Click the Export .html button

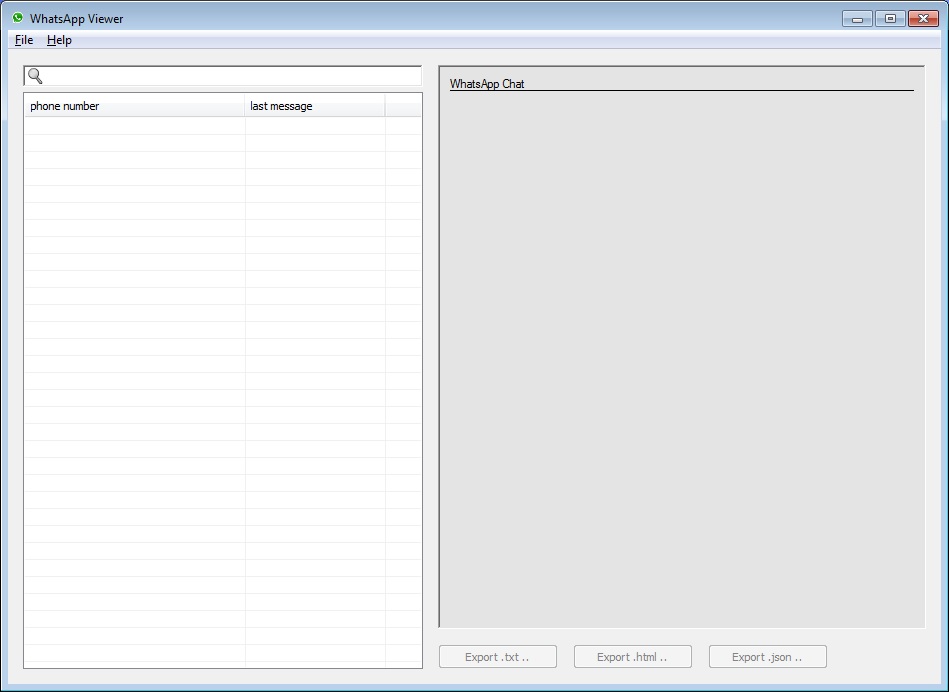(x=632, y=657)
